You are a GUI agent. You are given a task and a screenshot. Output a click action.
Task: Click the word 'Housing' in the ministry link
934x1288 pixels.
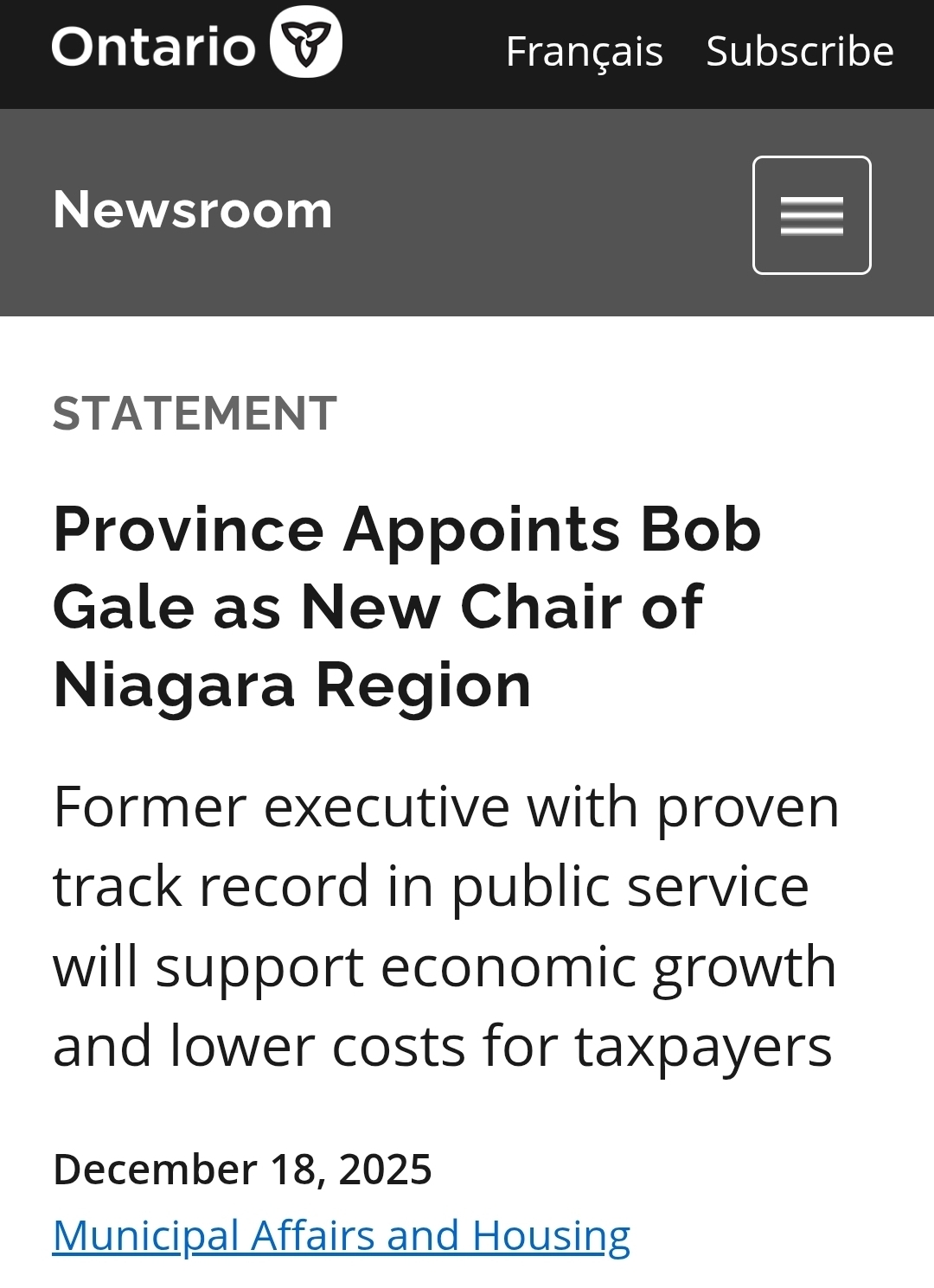(551, 1234)
